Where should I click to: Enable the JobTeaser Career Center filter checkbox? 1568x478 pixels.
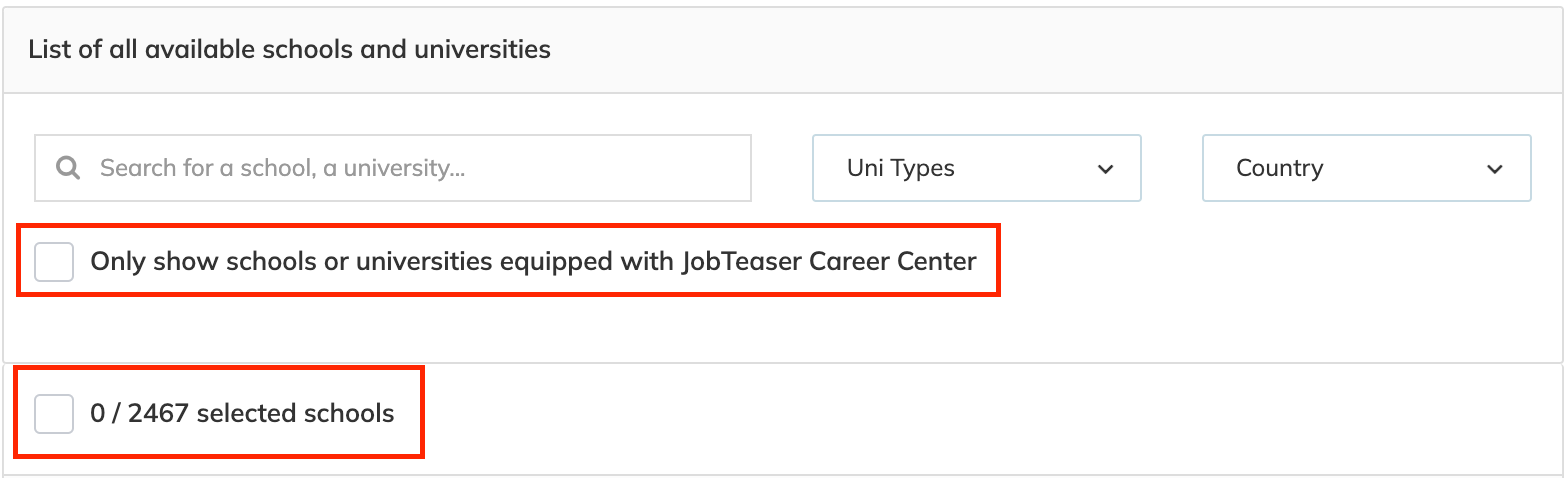54,262
